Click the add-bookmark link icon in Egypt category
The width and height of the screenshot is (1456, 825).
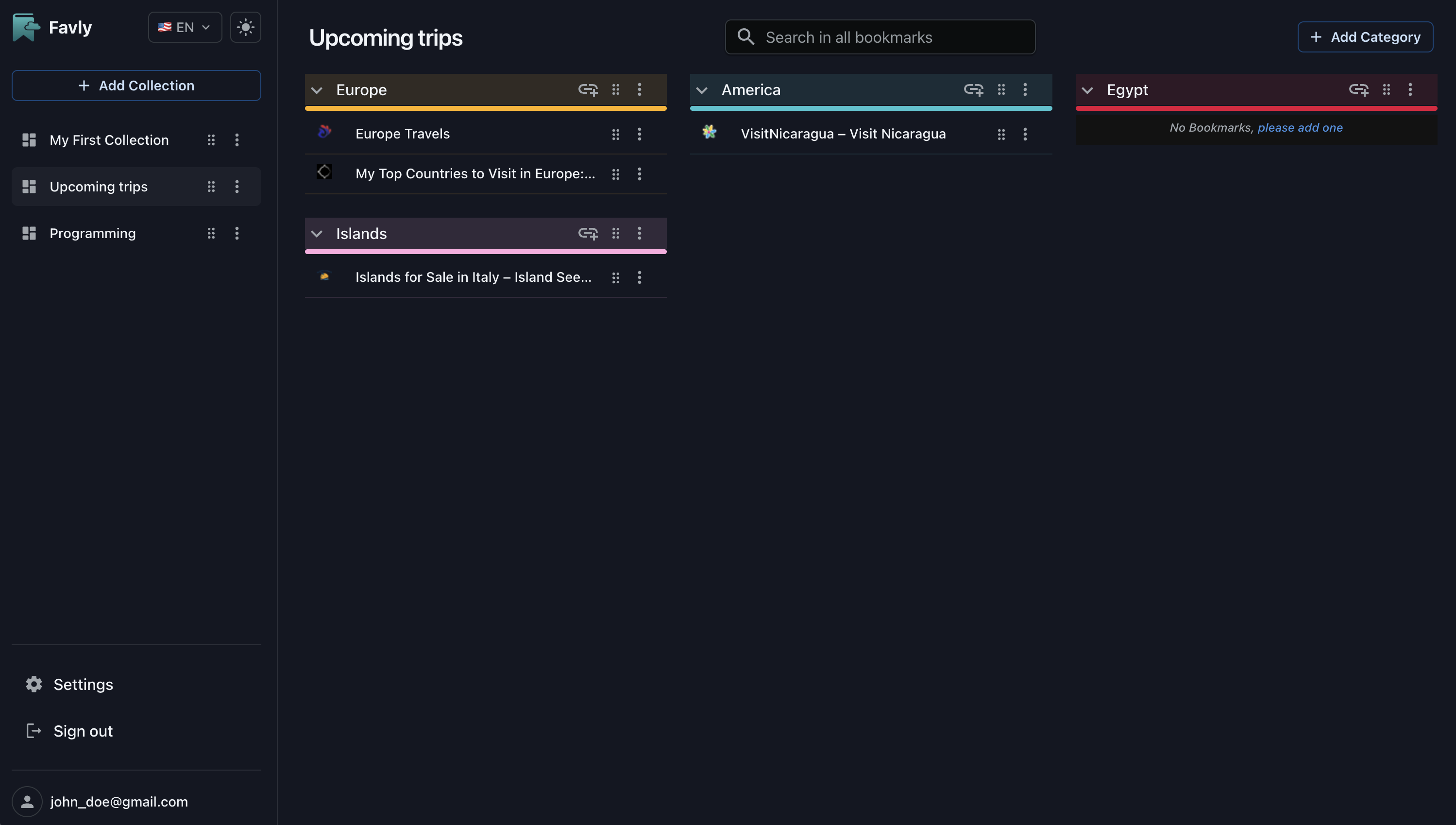(1358, 89)
